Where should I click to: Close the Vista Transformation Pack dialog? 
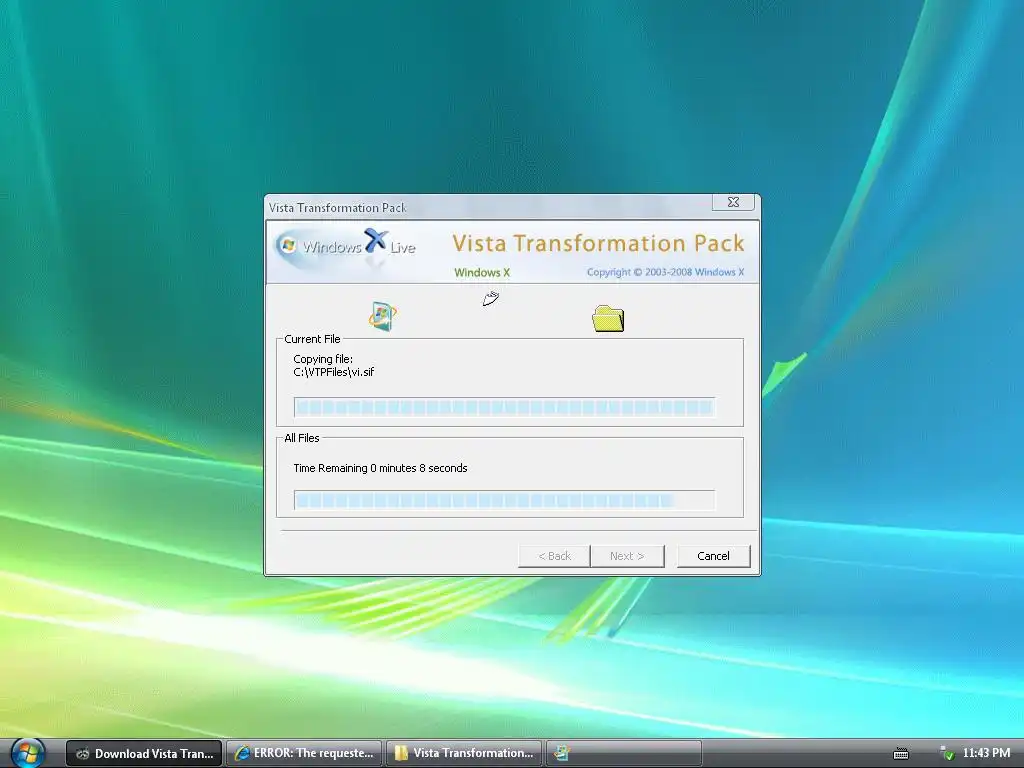click(x=733, y=202)
